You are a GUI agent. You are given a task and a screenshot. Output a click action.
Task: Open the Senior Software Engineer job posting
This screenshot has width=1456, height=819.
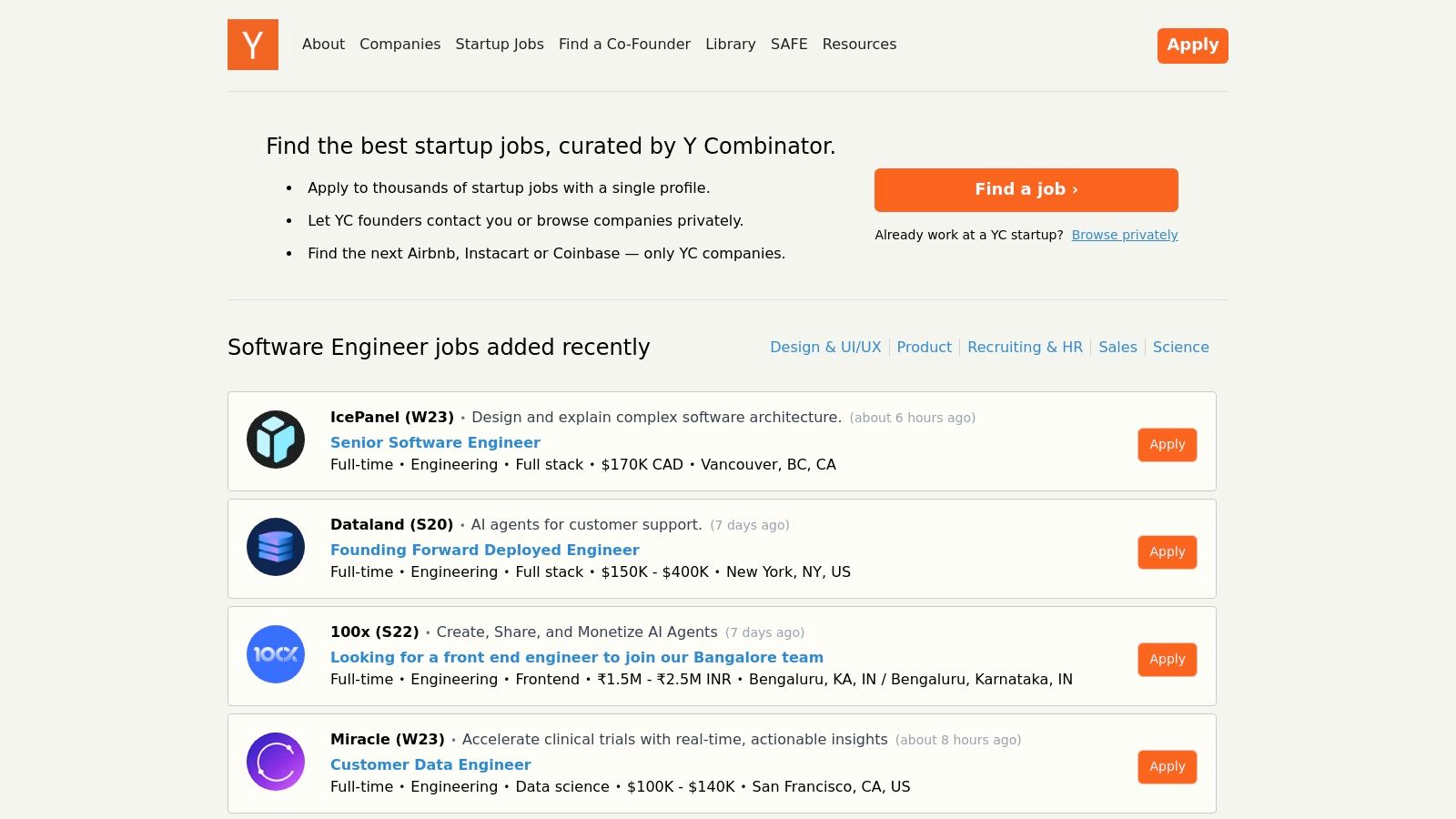pyautogui.click(x=435, y=442)
